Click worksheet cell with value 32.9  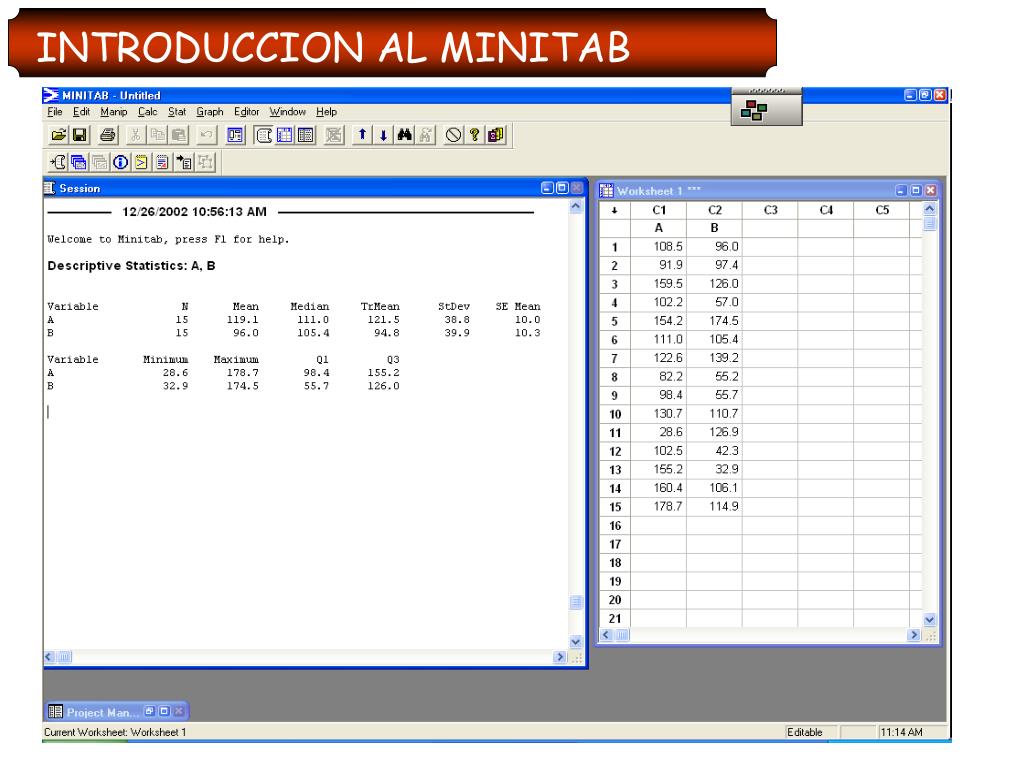[x=714, y=470]
